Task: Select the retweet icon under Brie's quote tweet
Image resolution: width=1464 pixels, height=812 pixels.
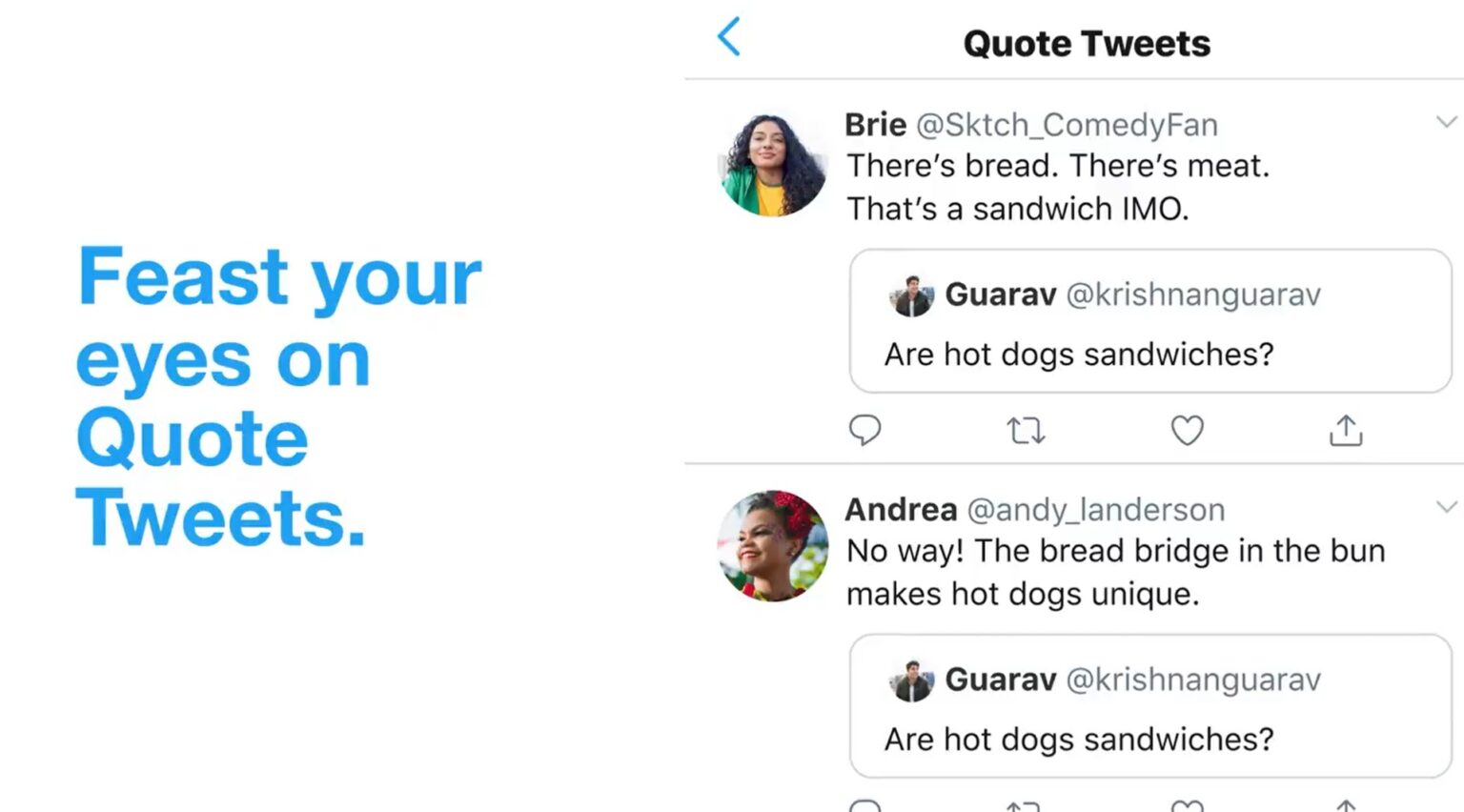Action: pos(1026,431)
